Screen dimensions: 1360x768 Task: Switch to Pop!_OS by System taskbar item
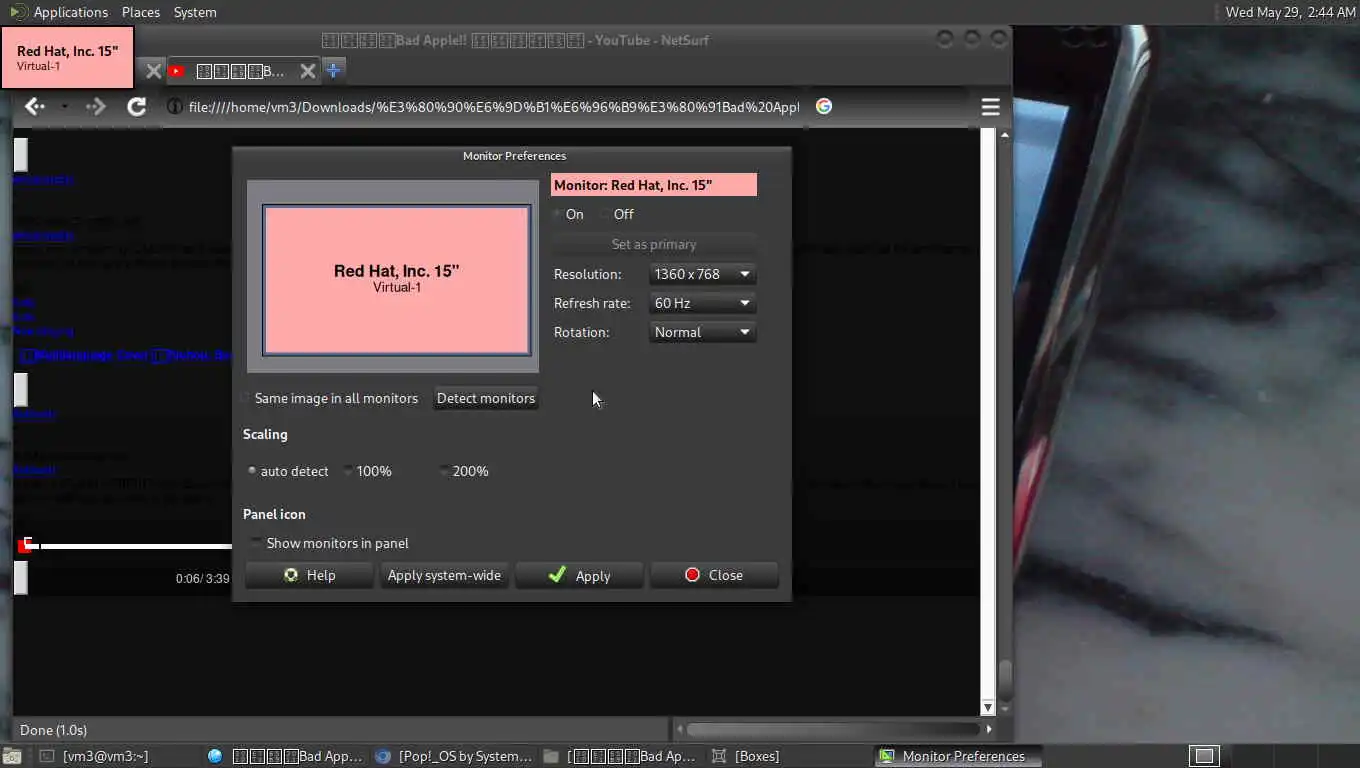(x=454, y=756)
